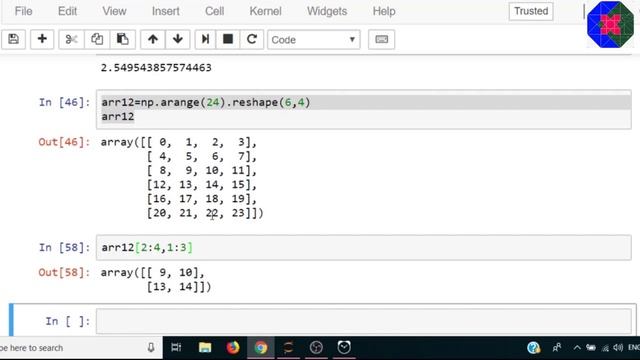Move selected cell up arrow
Screen dimensions: 640x360
(153, 39)
